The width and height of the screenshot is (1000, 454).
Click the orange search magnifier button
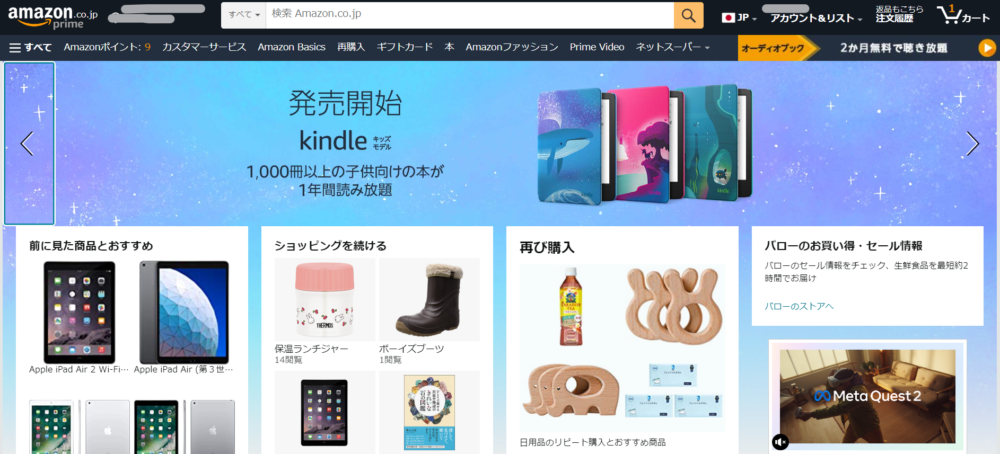[689, 16]
